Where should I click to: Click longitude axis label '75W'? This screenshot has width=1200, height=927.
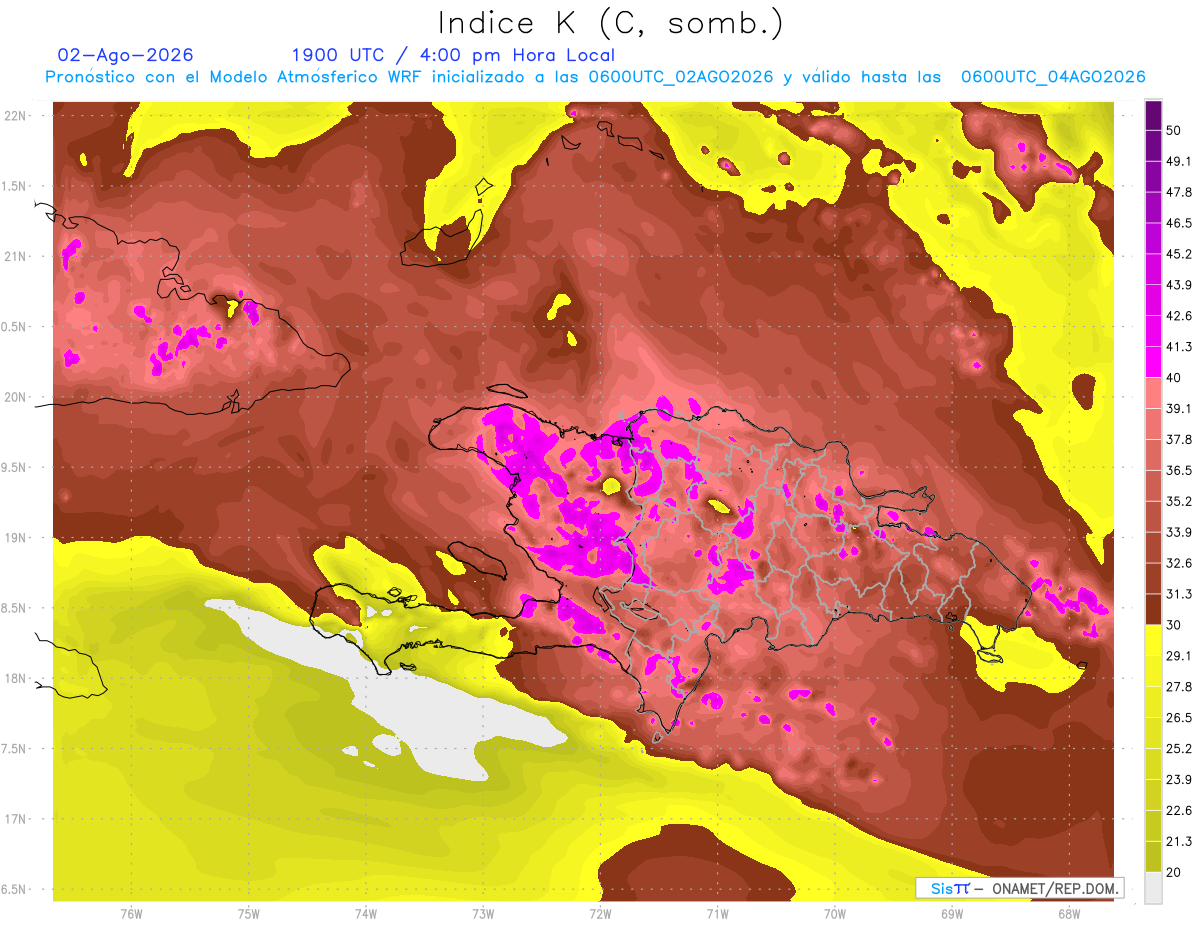(x=249, y=914)
